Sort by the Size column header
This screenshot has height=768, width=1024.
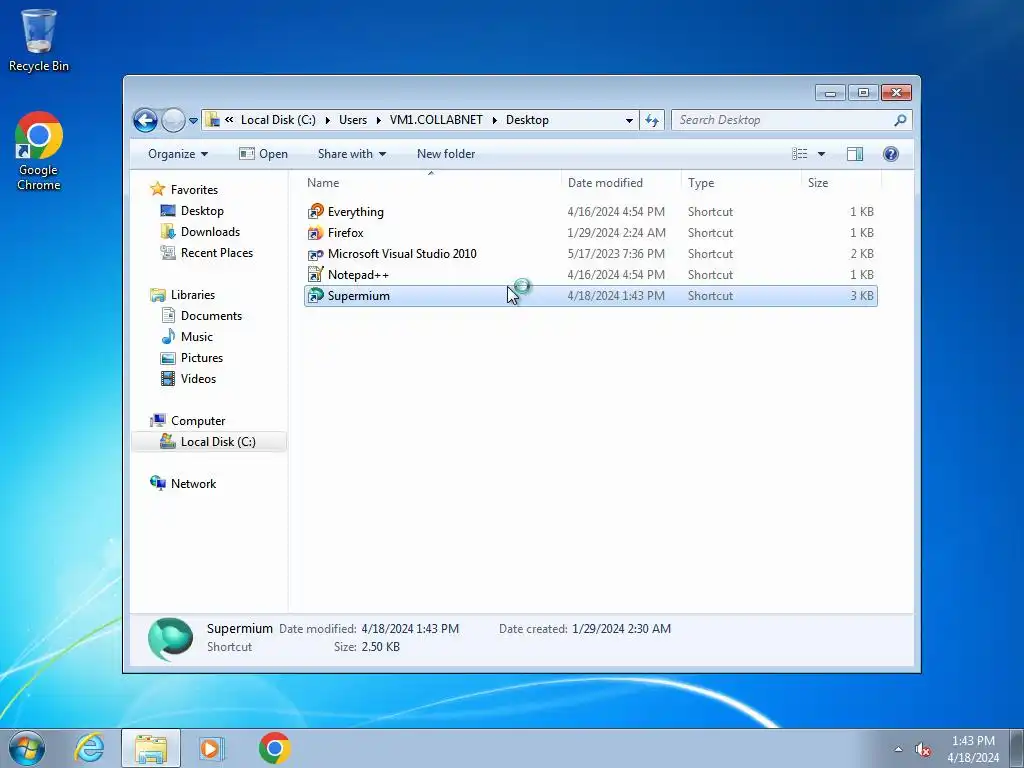click(x=841, y=183)
